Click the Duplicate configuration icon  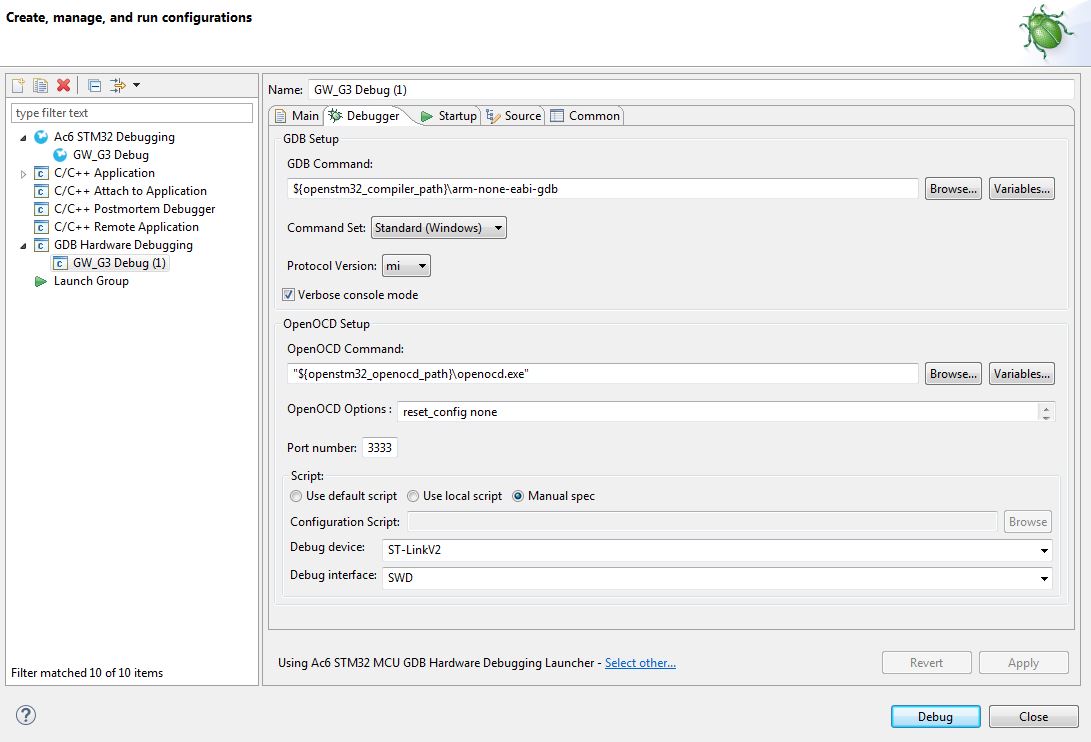(40, 86)
